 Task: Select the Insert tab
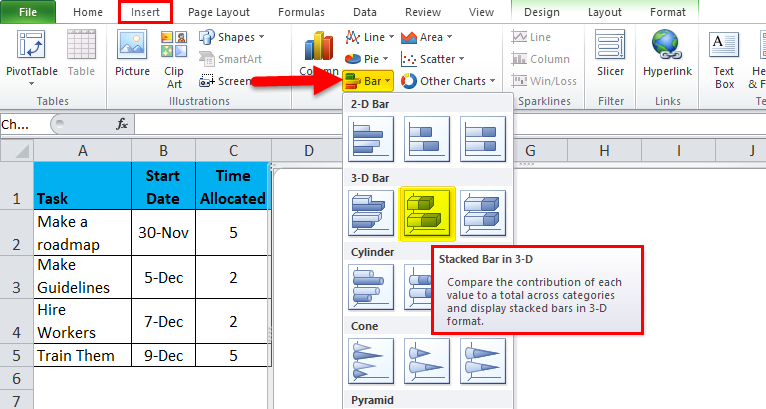pyautogui.click(x=145, y=12)
